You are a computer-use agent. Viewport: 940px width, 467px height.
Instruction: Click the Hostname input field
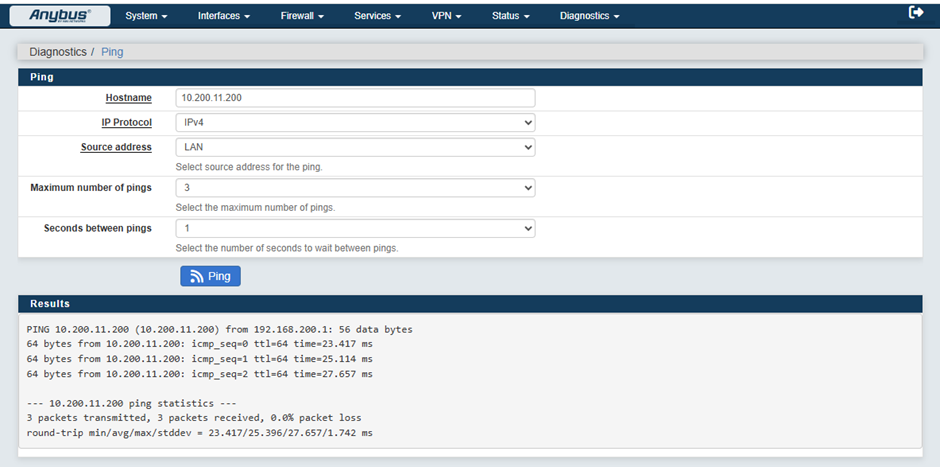(355, 98)
